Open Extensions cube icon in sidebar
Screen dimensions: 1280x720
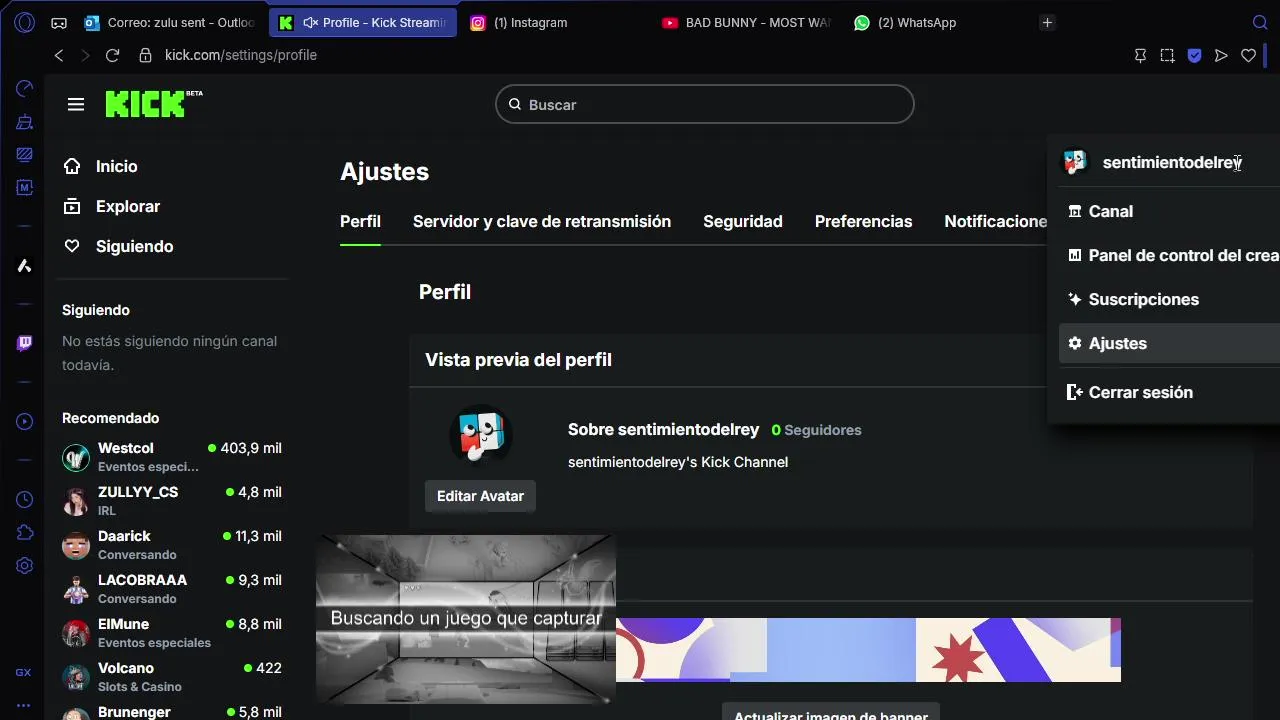(24, 532)
